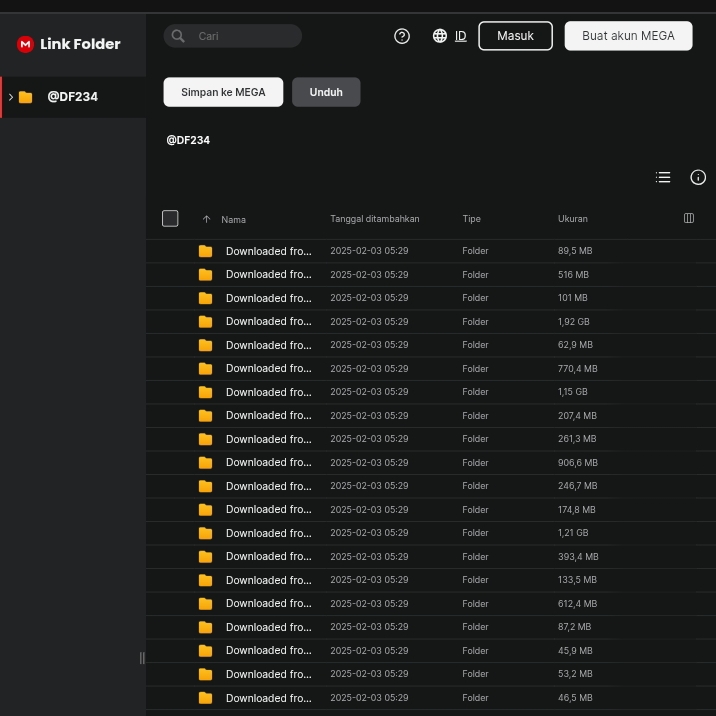Expand the @DF234 folder tree chevron

(x=11, y=97)
